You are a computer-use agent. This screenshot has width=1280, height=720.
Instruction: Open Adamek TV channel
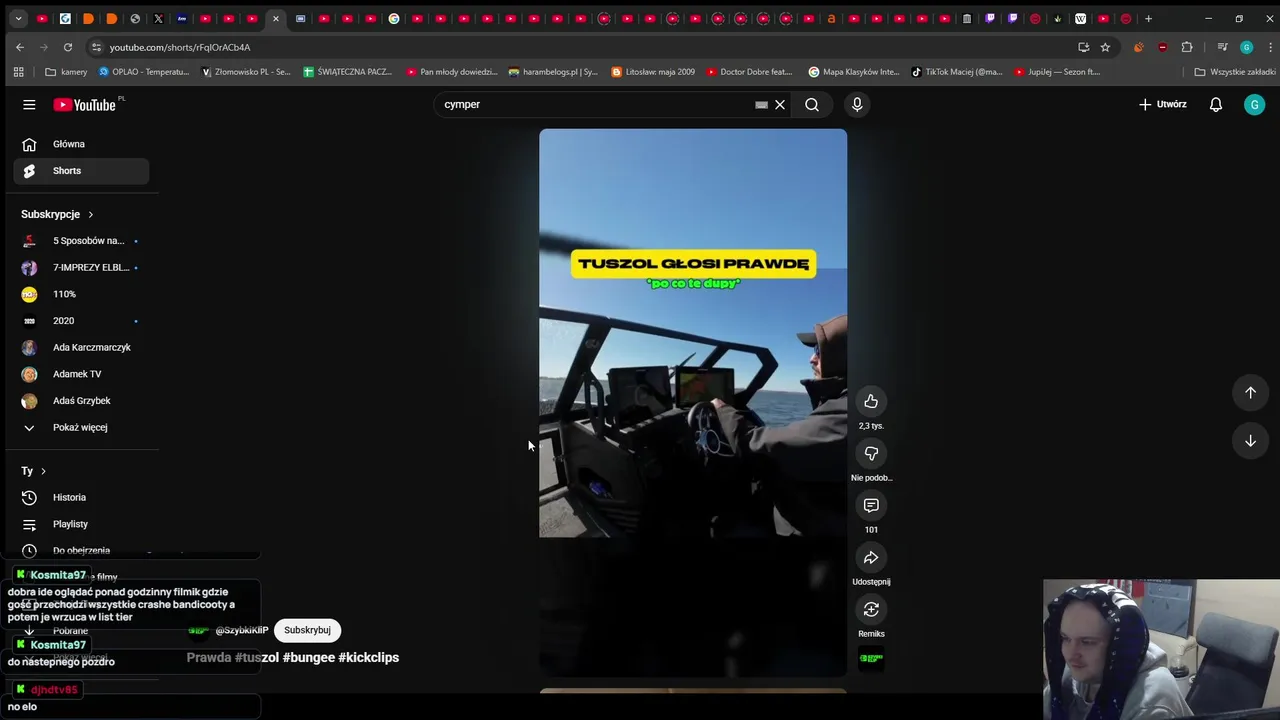pos(81,374)
